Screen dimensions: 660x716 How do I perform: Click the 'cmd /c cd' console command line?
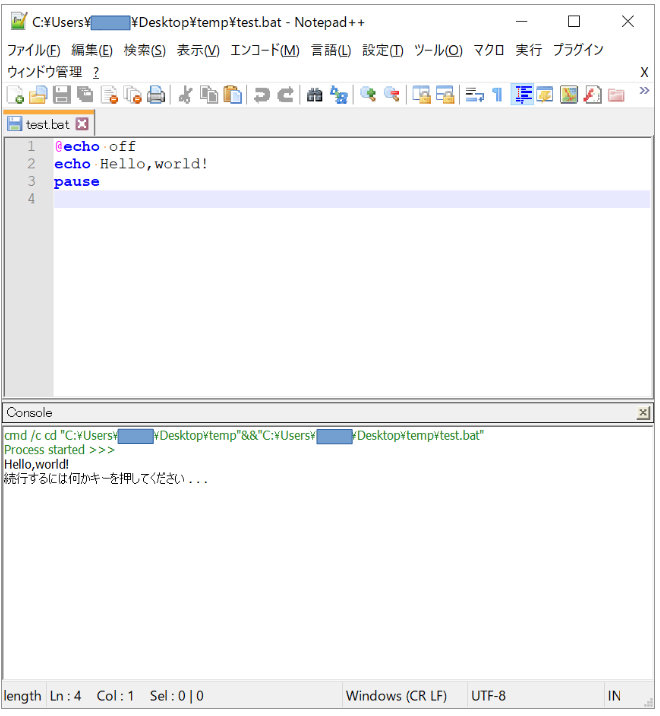point(244,436)
